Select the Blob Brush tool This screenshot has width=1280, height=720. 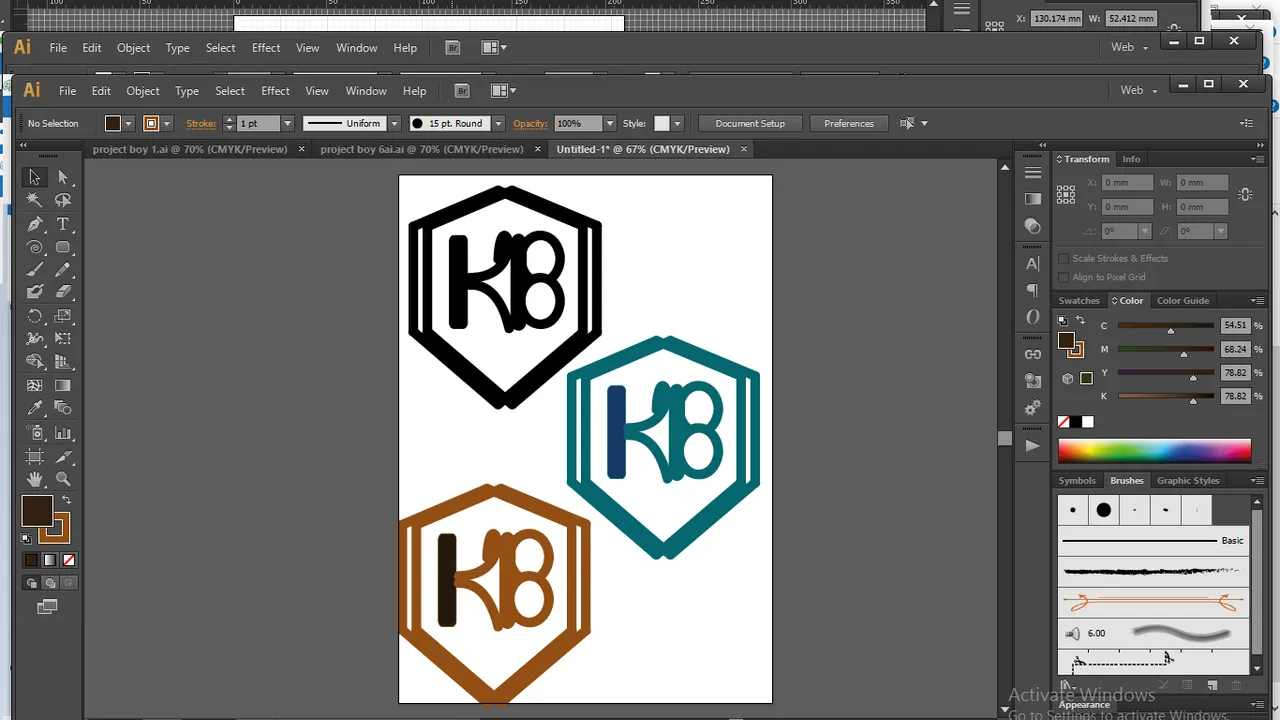pyautogui.click(x=35, y=292)
